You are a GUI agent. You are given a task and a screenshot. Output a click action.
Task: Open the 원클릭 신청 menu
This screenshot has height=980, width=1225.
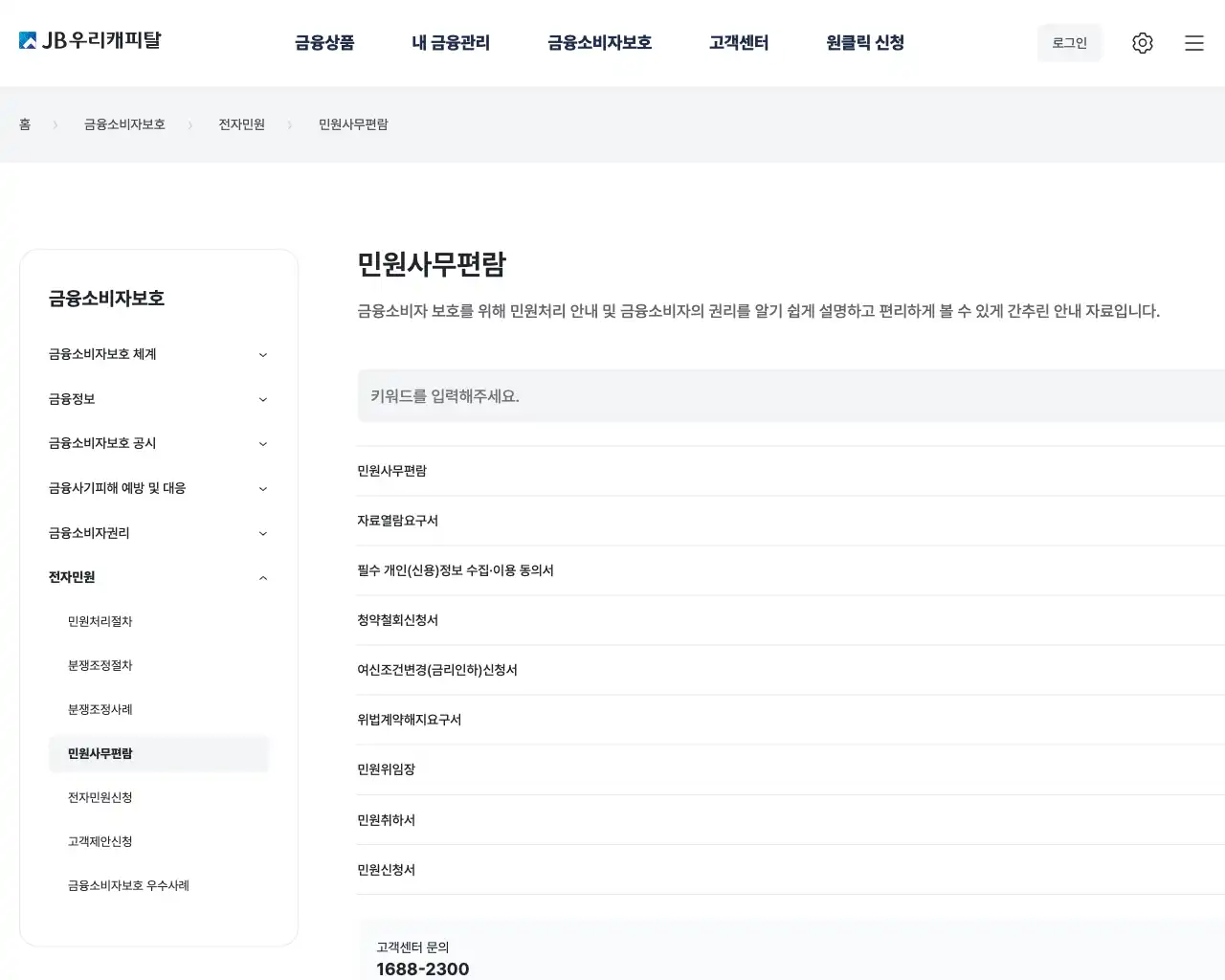(x=865, y=43)
